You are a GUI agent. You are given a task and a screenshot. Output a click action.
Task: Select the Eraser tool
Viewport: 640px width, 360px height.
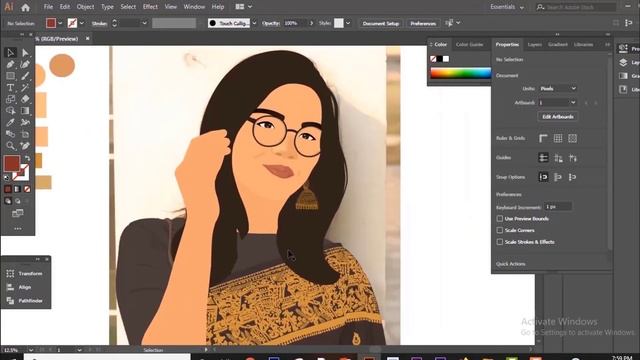pyautogui.click(x=25, y=99)
